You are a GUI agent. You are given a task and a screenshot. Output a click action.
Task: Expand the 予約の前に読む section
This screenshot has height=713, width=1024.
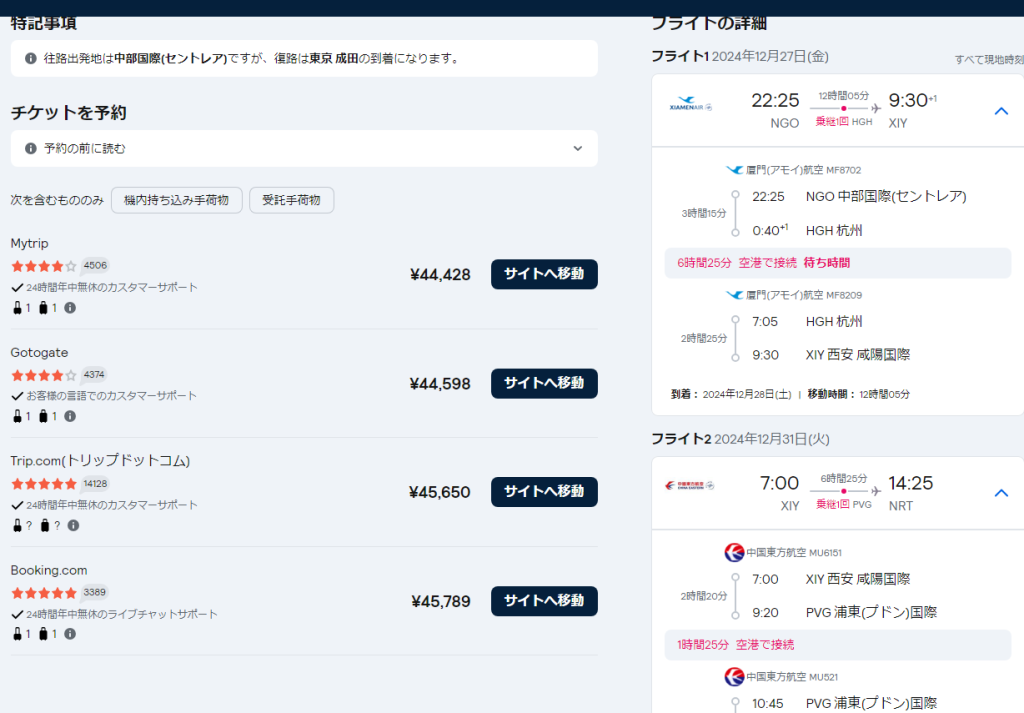(304, 148)
